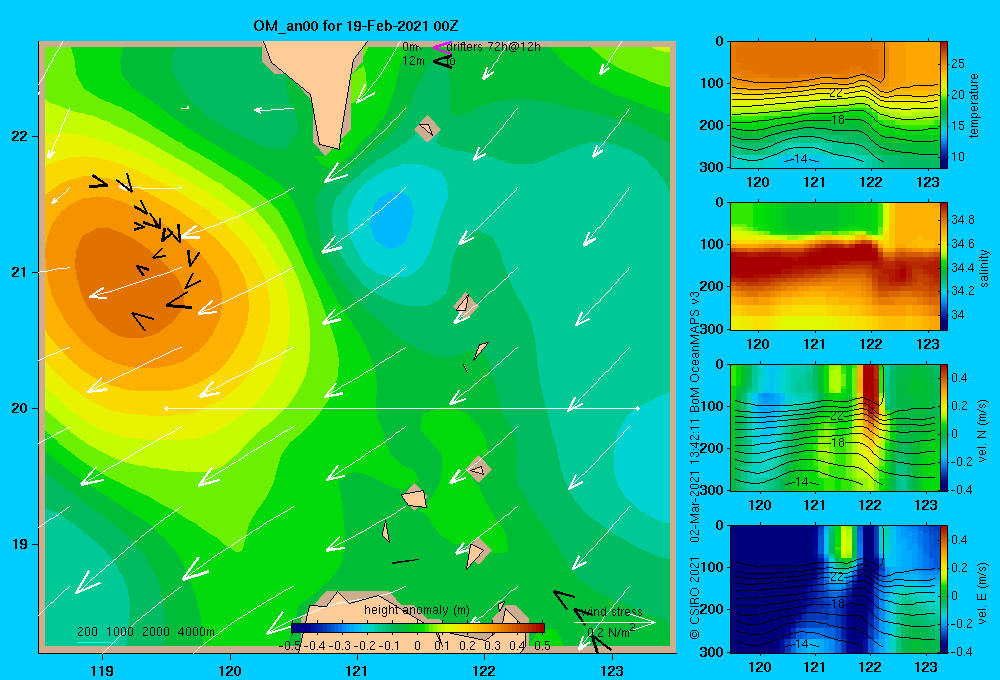Click longitude label 120 on main map axis
Viewport: 1000px width, 680px height.
point(230,670)
